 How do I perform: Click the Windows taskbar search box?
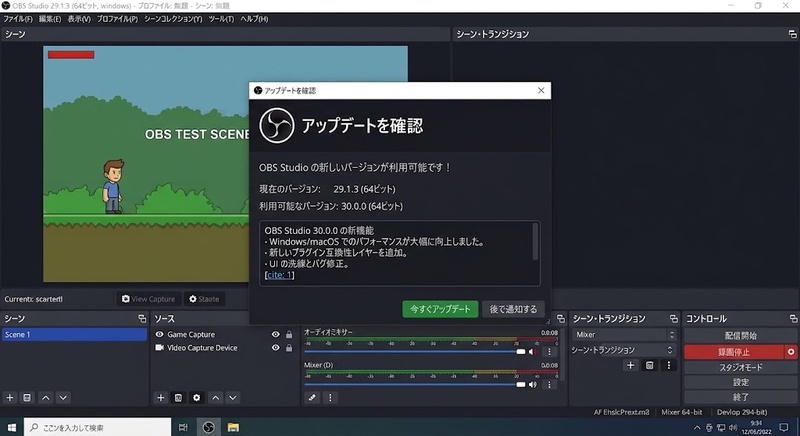(97, 427)
